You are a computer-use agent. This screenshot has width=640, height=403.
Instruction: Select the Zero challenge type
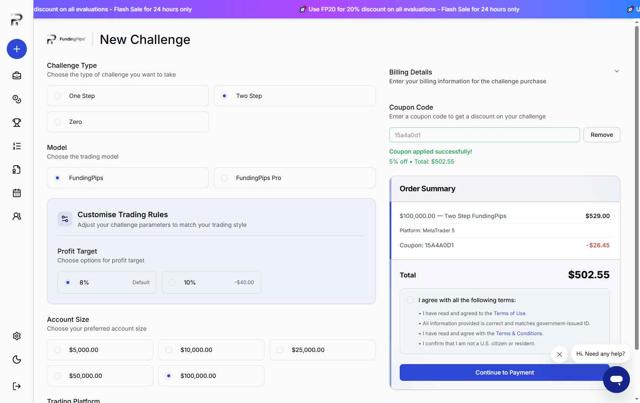(128, 122)
